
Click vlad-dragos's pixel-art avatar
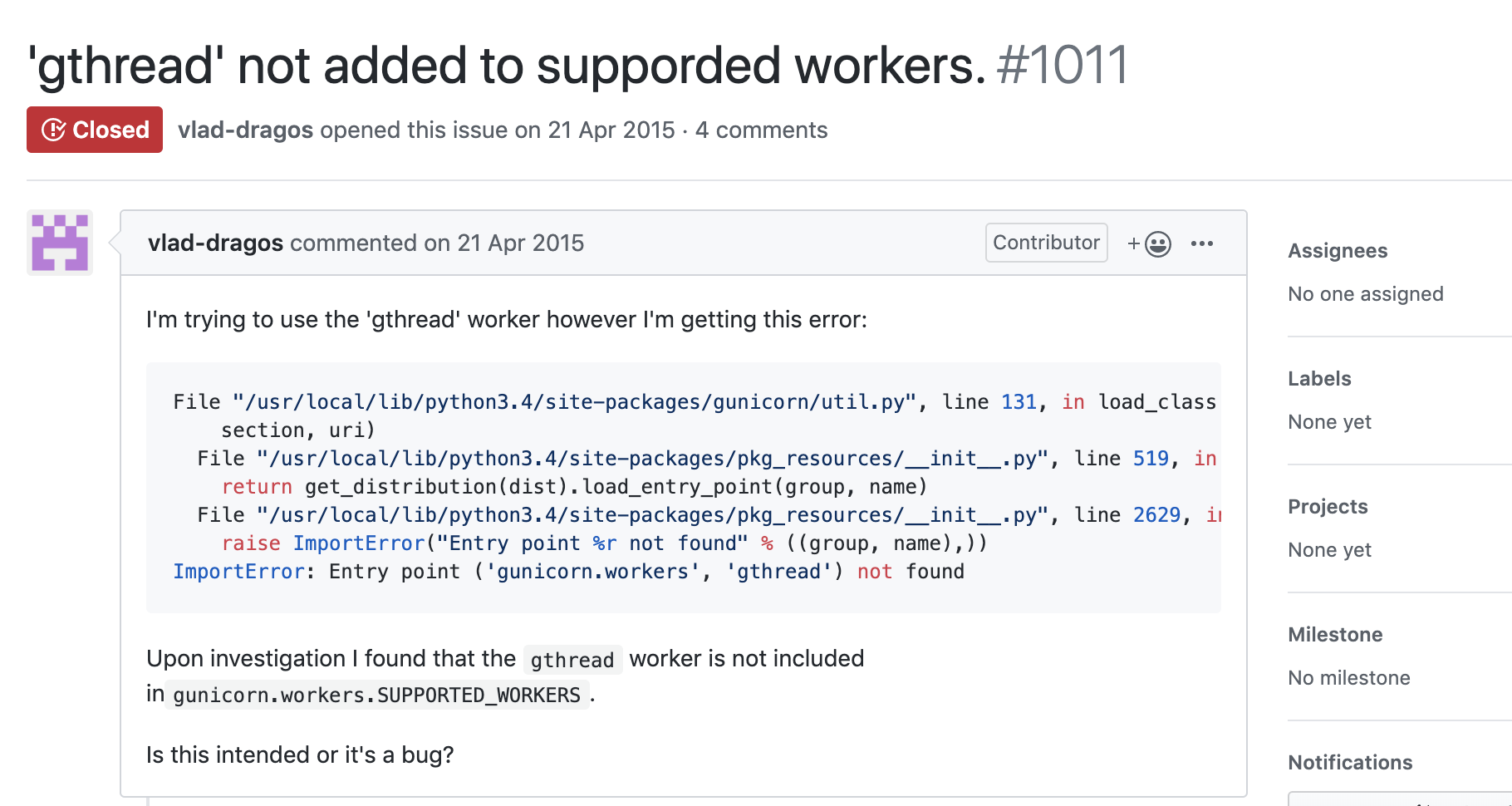point(59,243)
